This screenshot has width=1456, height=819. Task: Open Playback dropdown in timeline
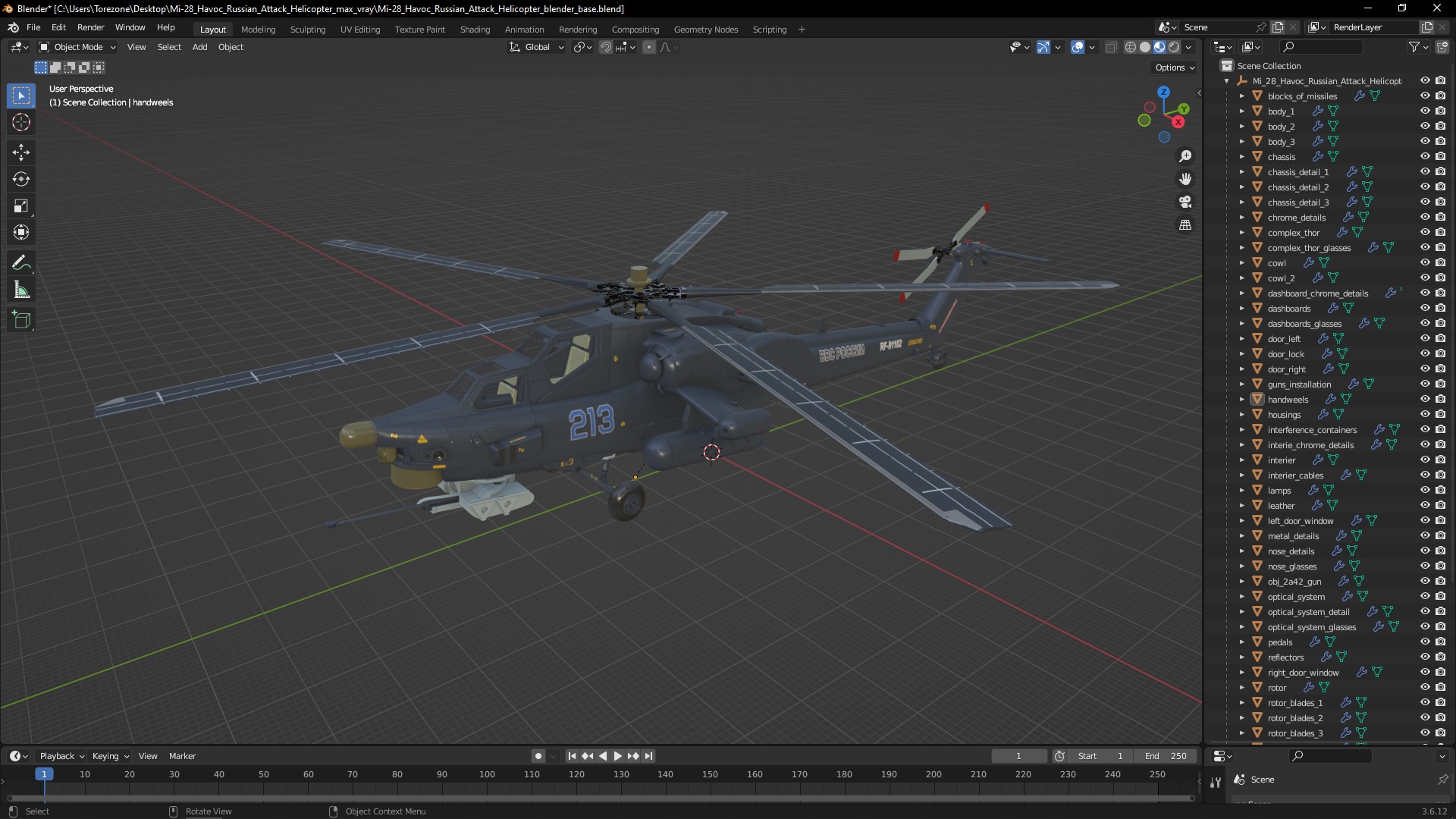(61, 756)
